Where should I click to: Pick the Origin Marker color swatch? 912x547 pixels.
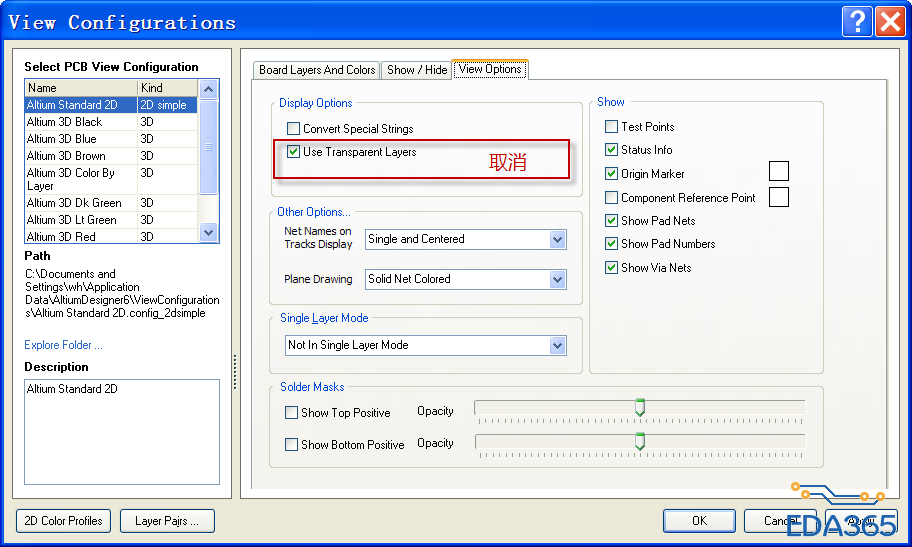pyautogui.click(x=779, y=171)
